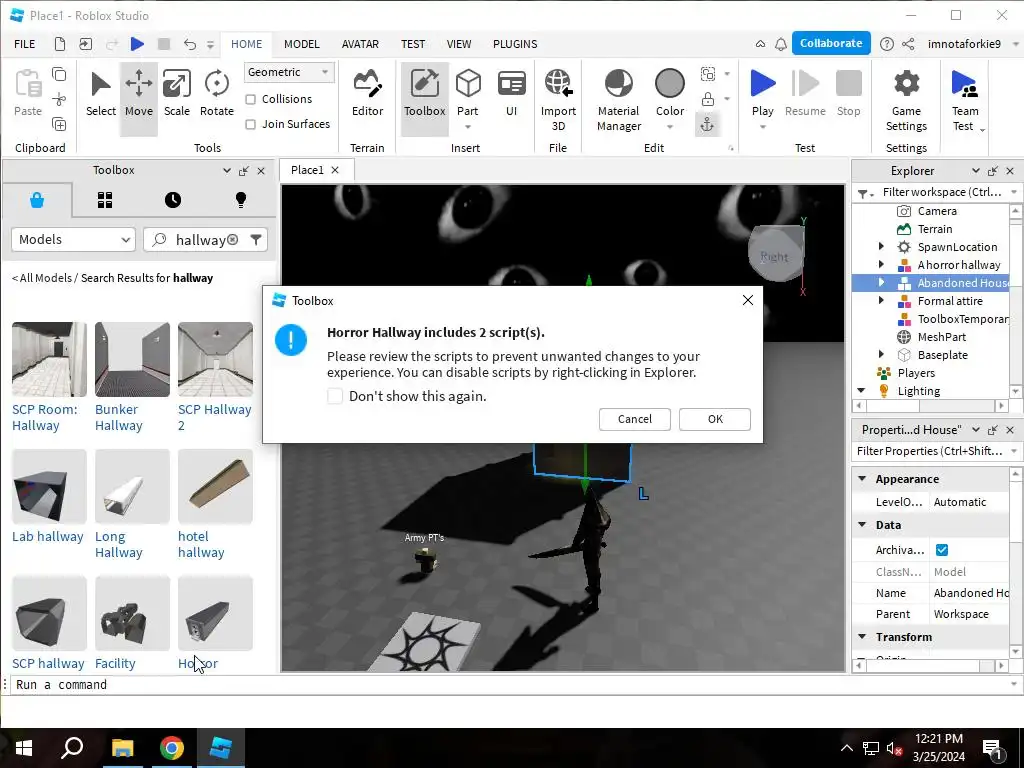Click the Group selection icon

(707, 74)
